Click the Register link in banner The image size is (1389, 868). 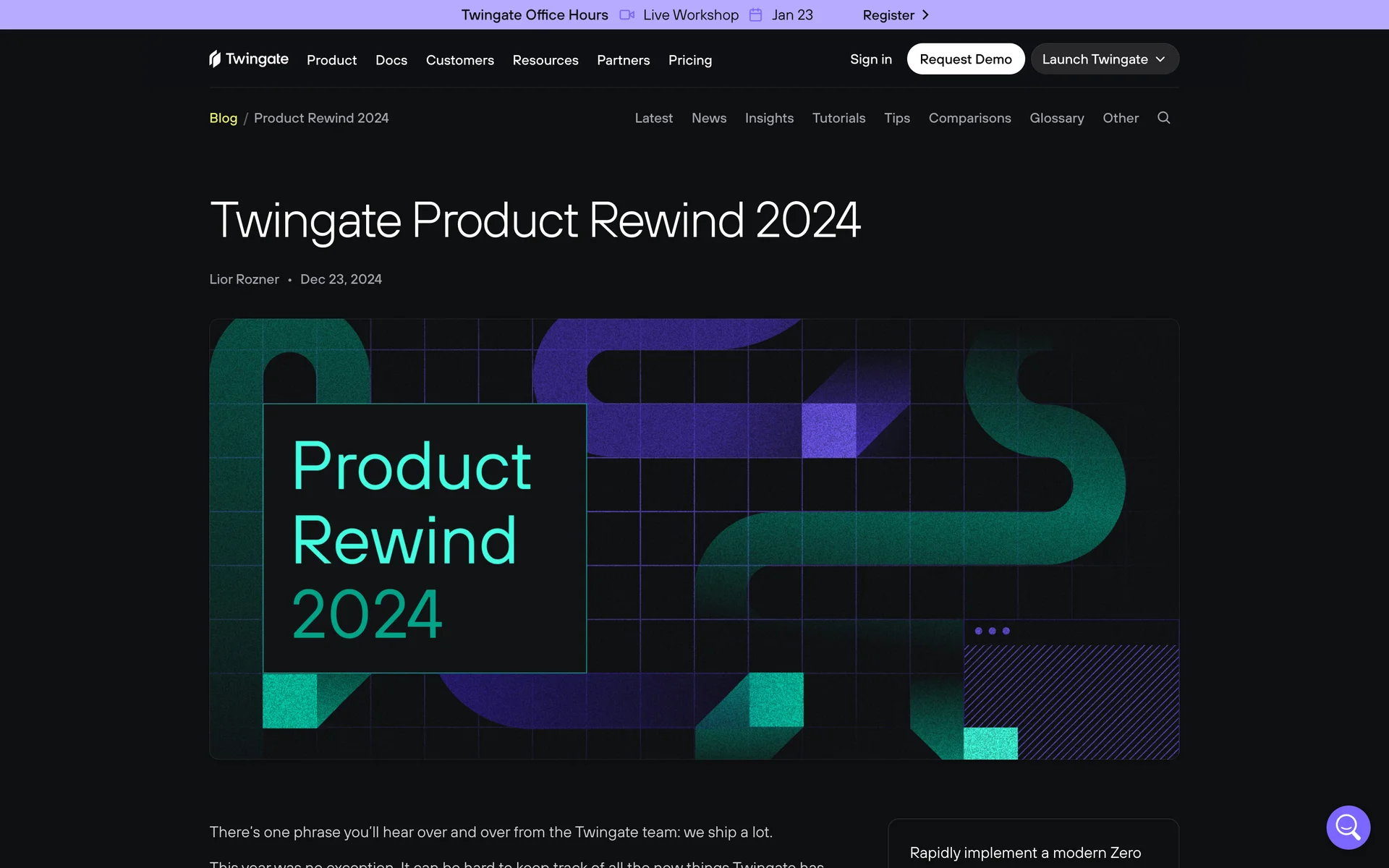(888, 15)
